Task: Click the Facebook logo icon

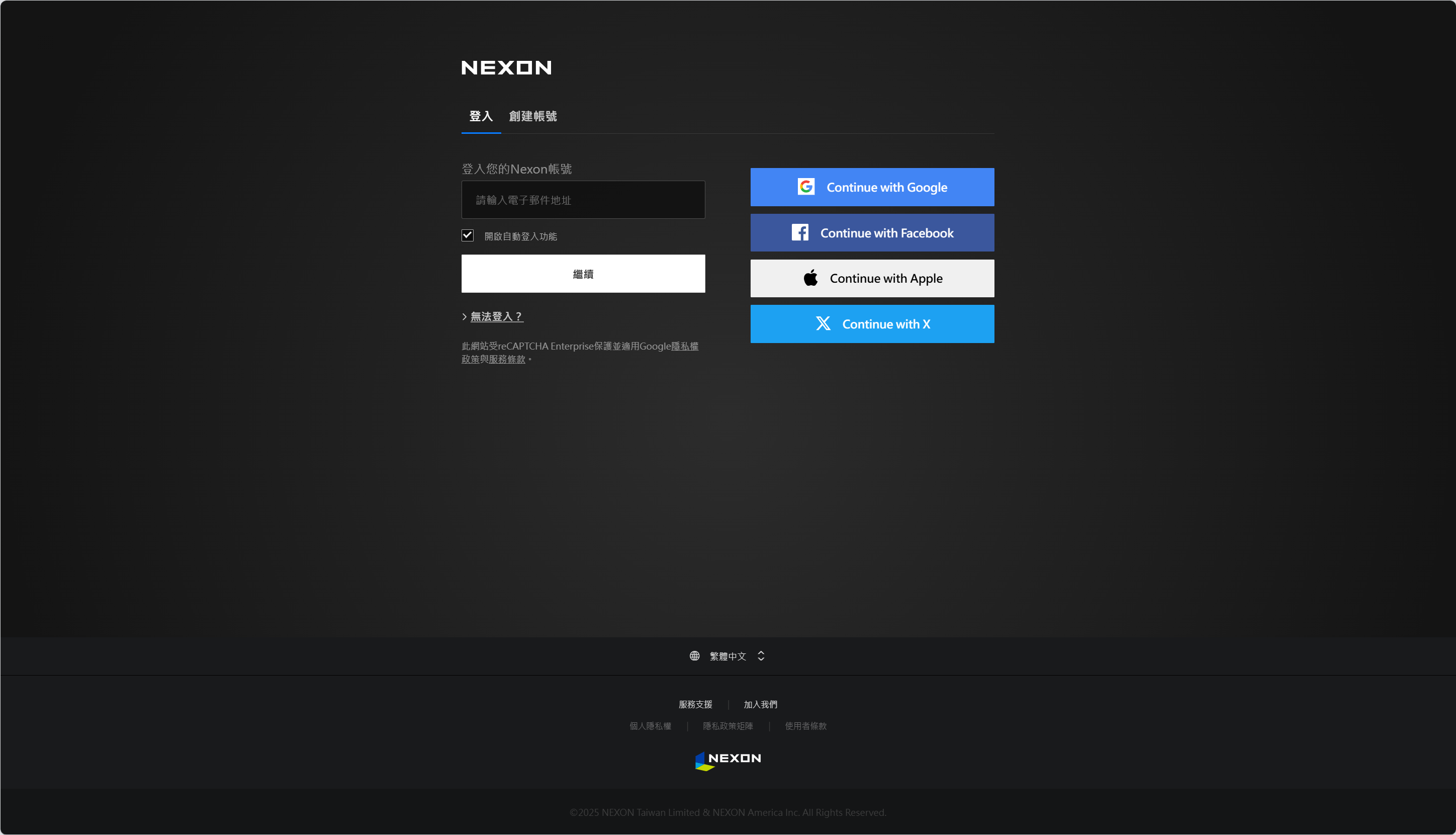Action: [x=800, y=232]
